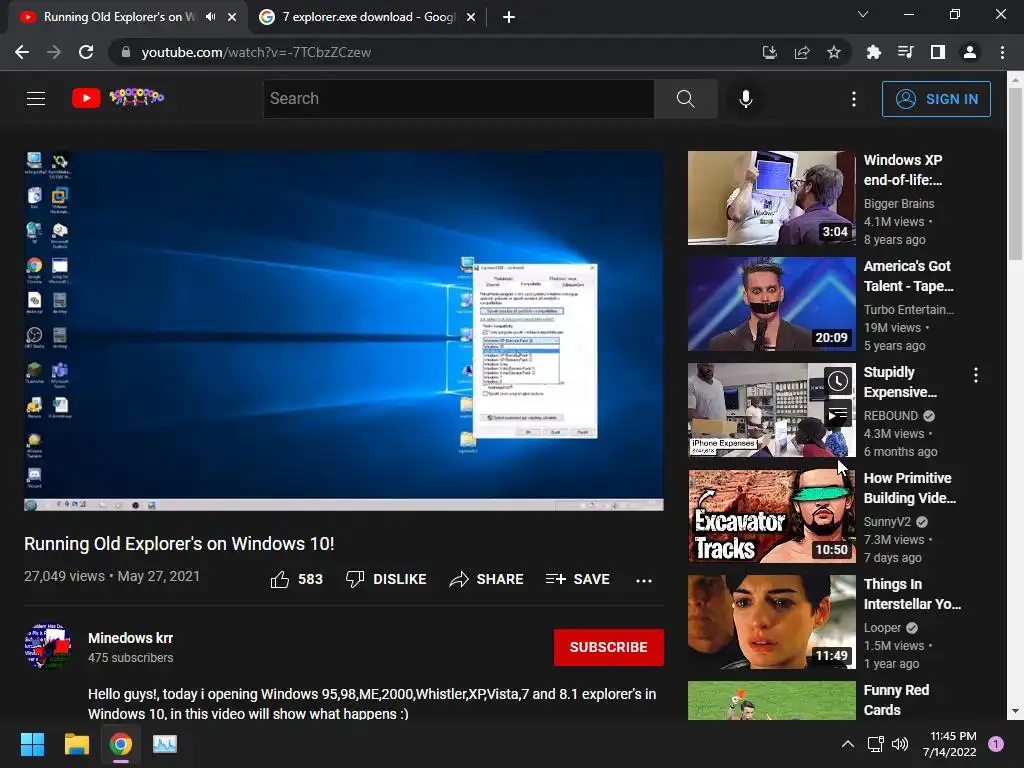Bookmark this page with star
Screen dimensions: 1024x768
pyautogui.click(x=834, y=52)
